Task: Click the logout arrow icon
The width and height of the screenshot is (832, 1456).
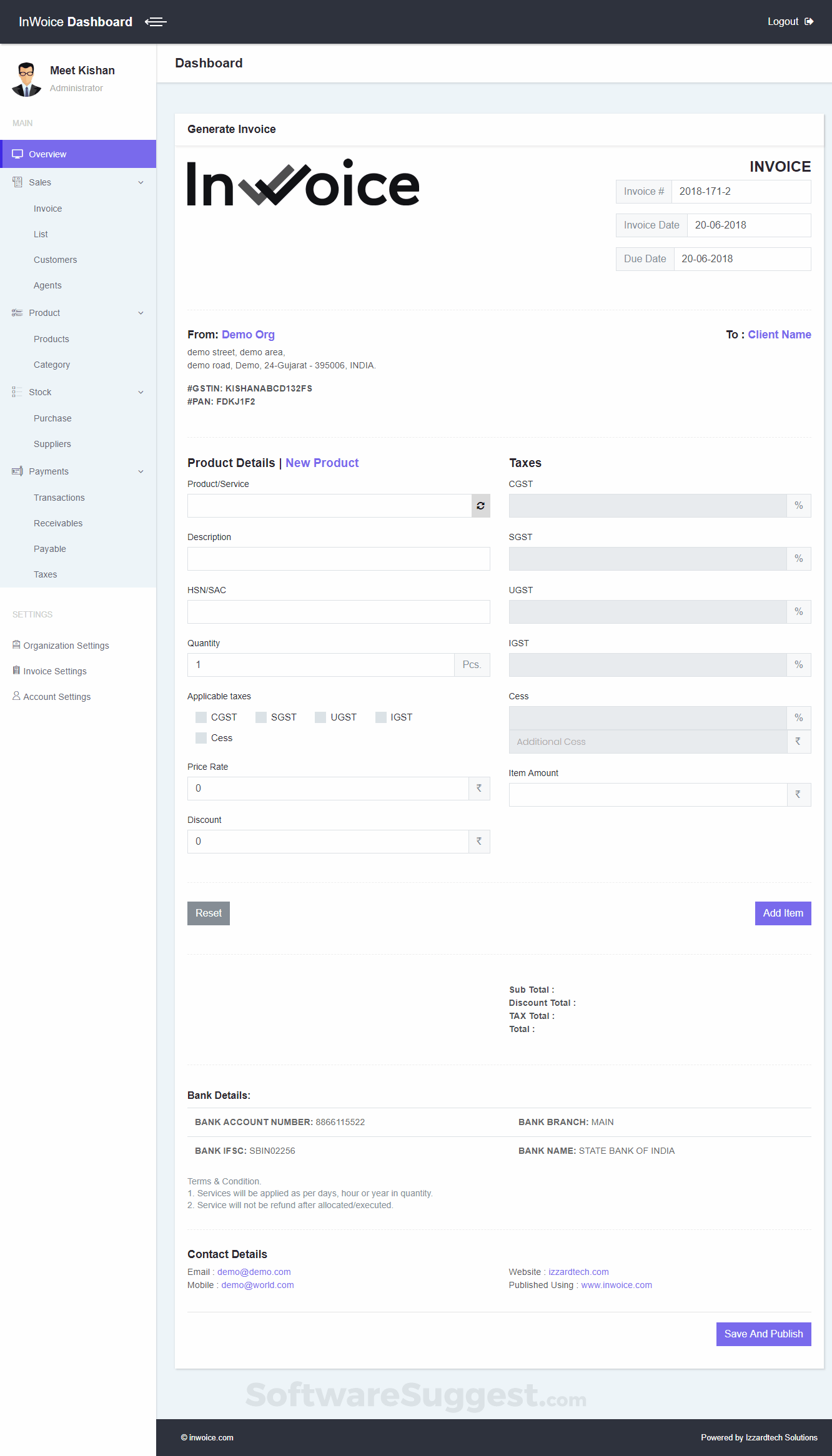Action: [809, 22]
